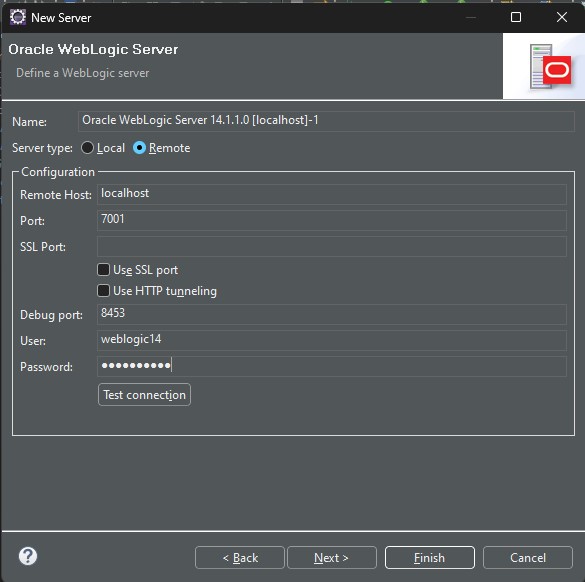585x582 pixels.
Task: Enable the Use SSL port checkbox
Action: (x=103, y=269)
